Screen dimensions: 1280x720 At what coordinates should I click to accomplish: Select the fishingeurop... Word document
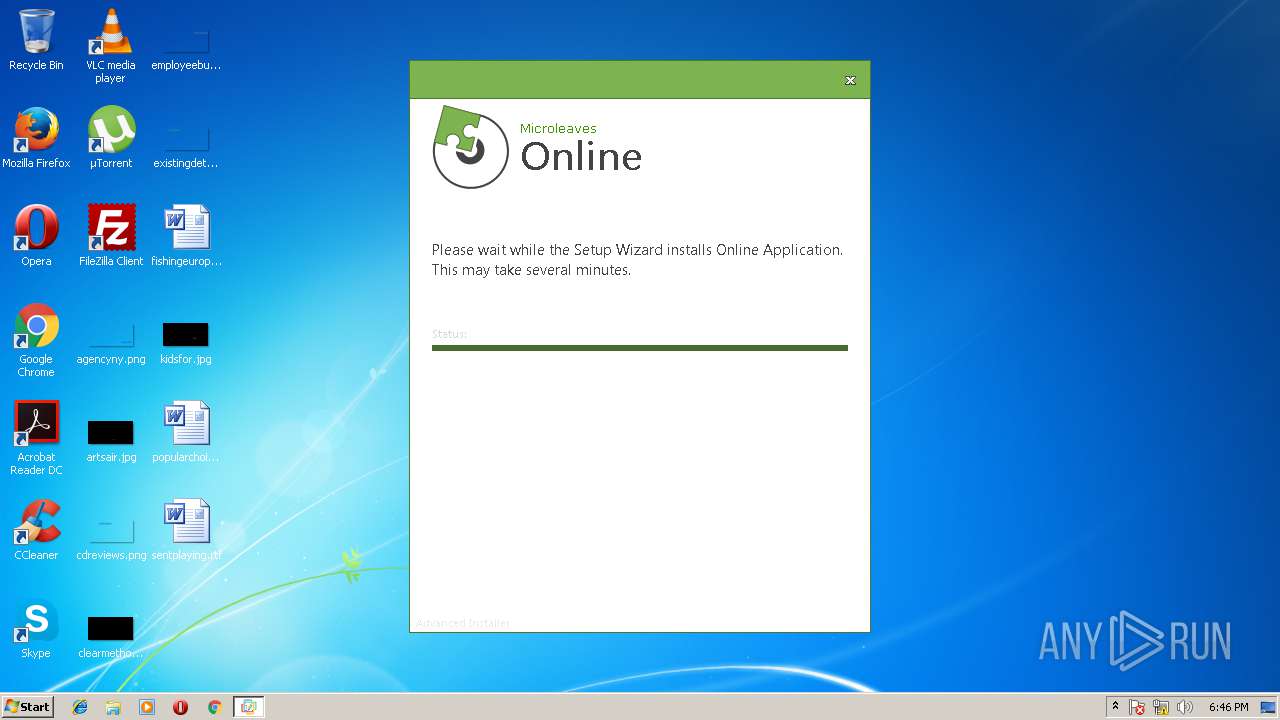(x=186, y=236)
